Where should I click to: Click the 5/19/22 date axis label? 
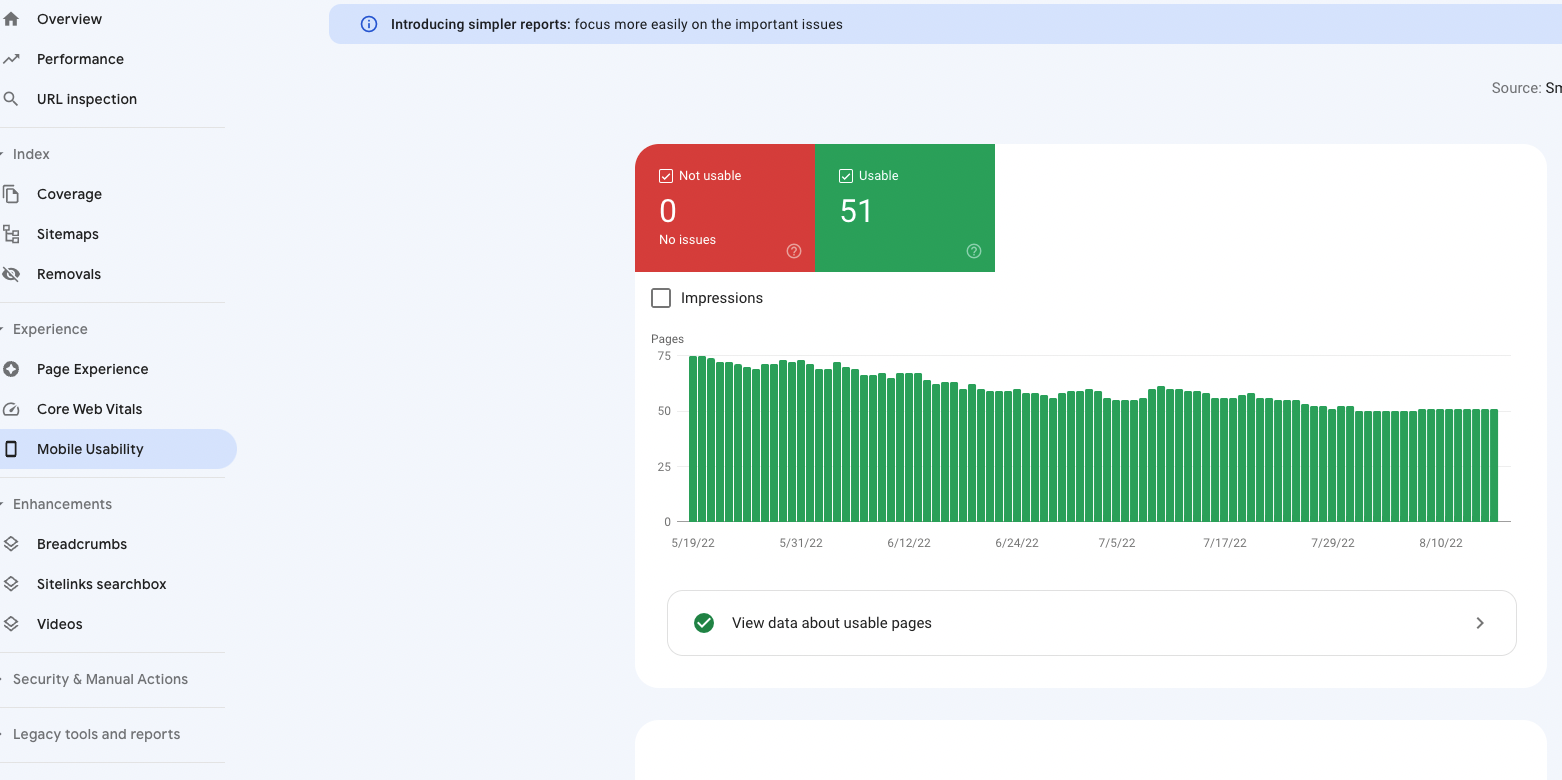(693, 543)
